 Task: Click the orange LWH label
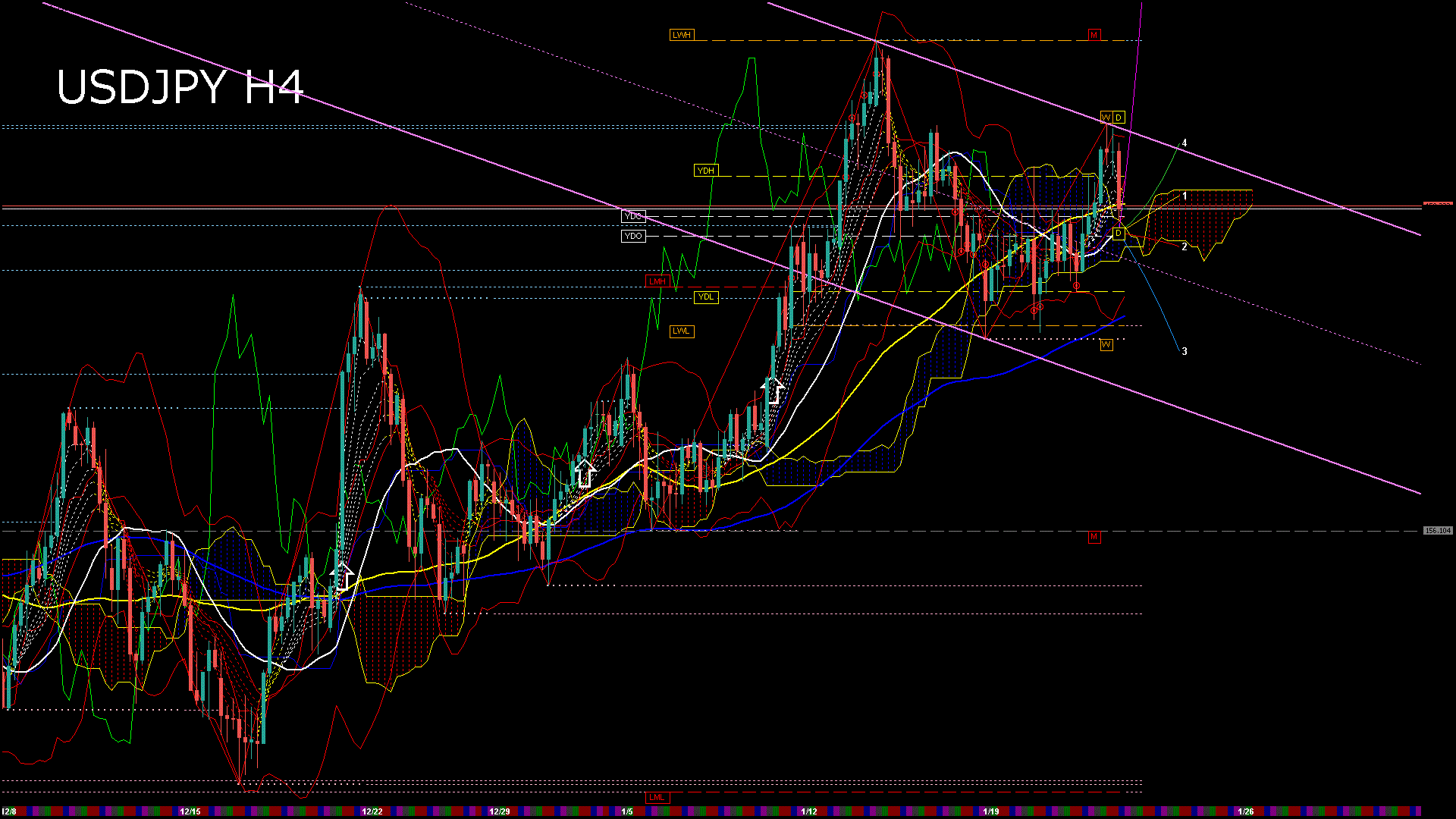coord(683,34)
